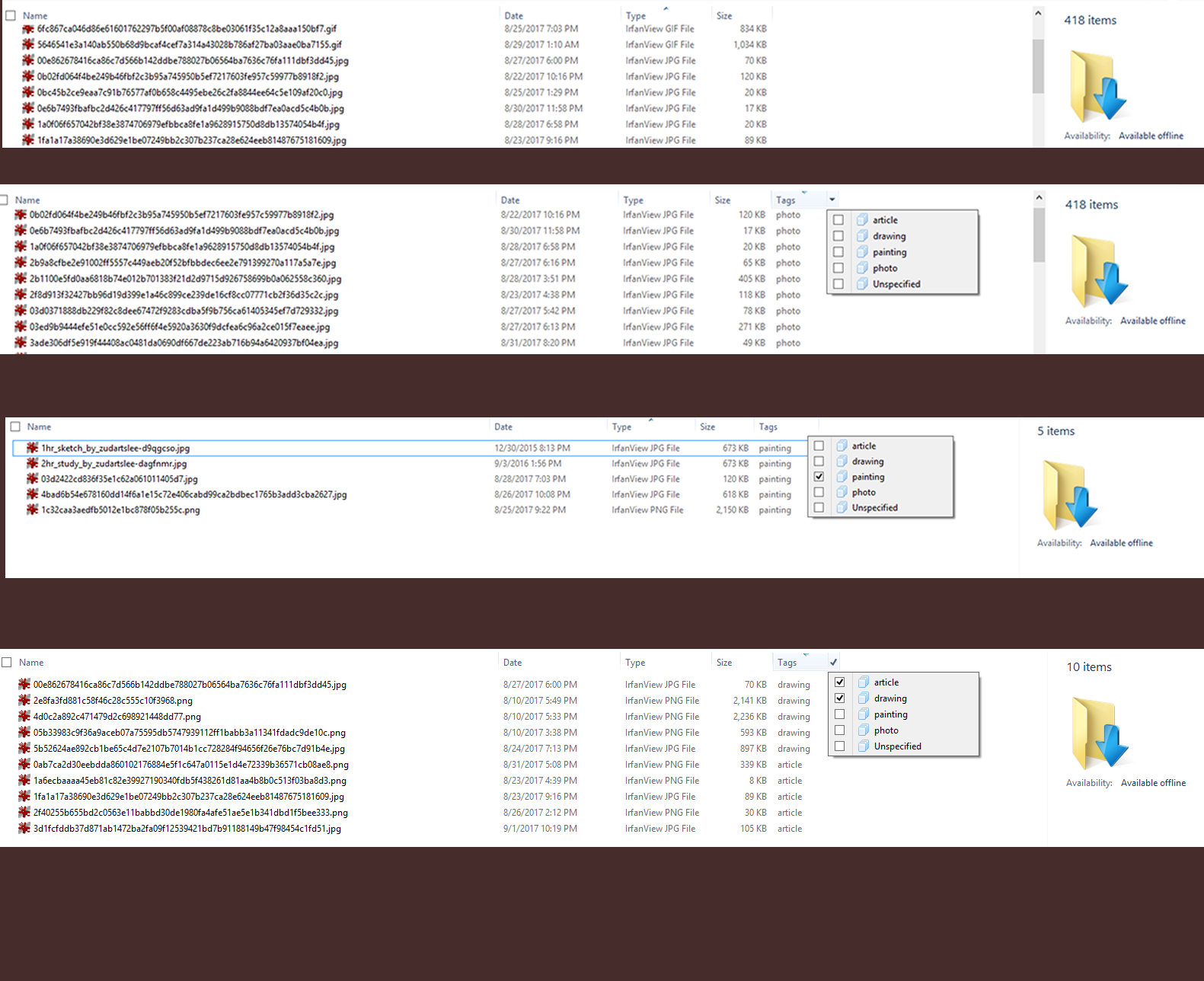
Task: Click the icon beside 2e8fa3fd881c58f46c png
Action: coord(24,701)
